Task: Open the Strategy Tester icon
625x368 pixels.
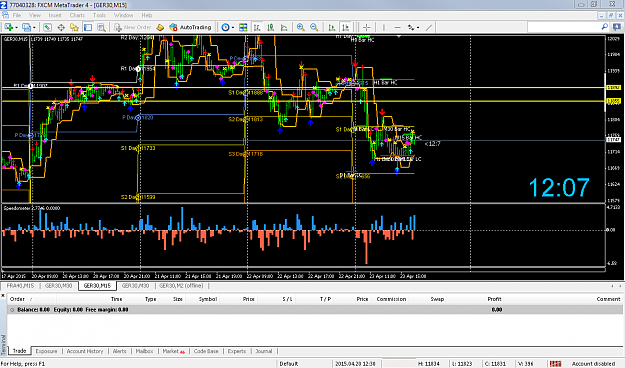Action: point(102,27)
